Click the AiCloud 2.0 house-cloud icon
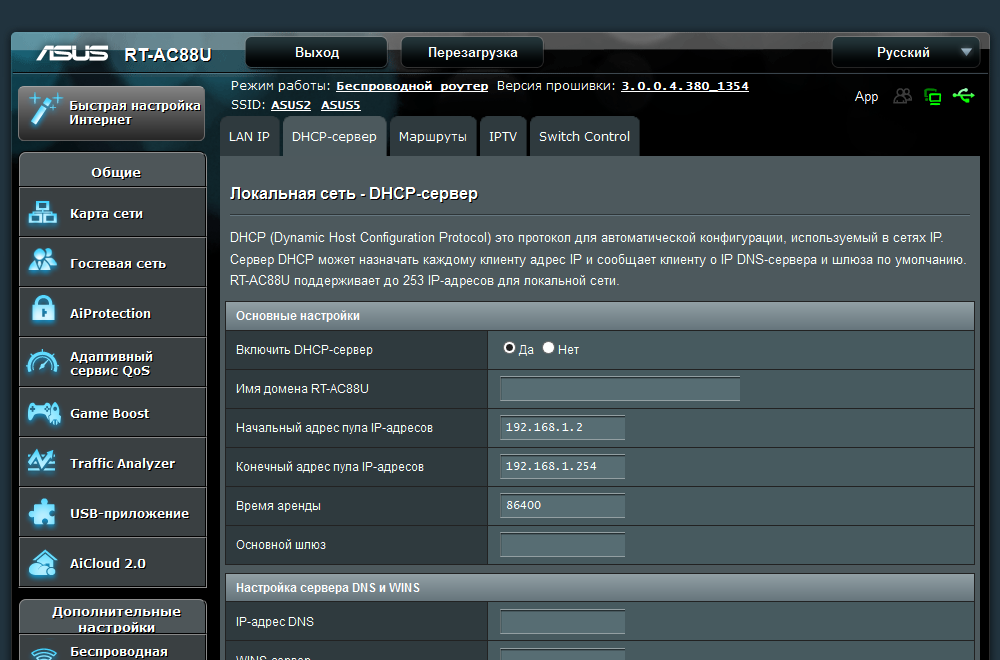This screenshot has height=660, width=1000. pyautogui.click(x=43, y=562)
